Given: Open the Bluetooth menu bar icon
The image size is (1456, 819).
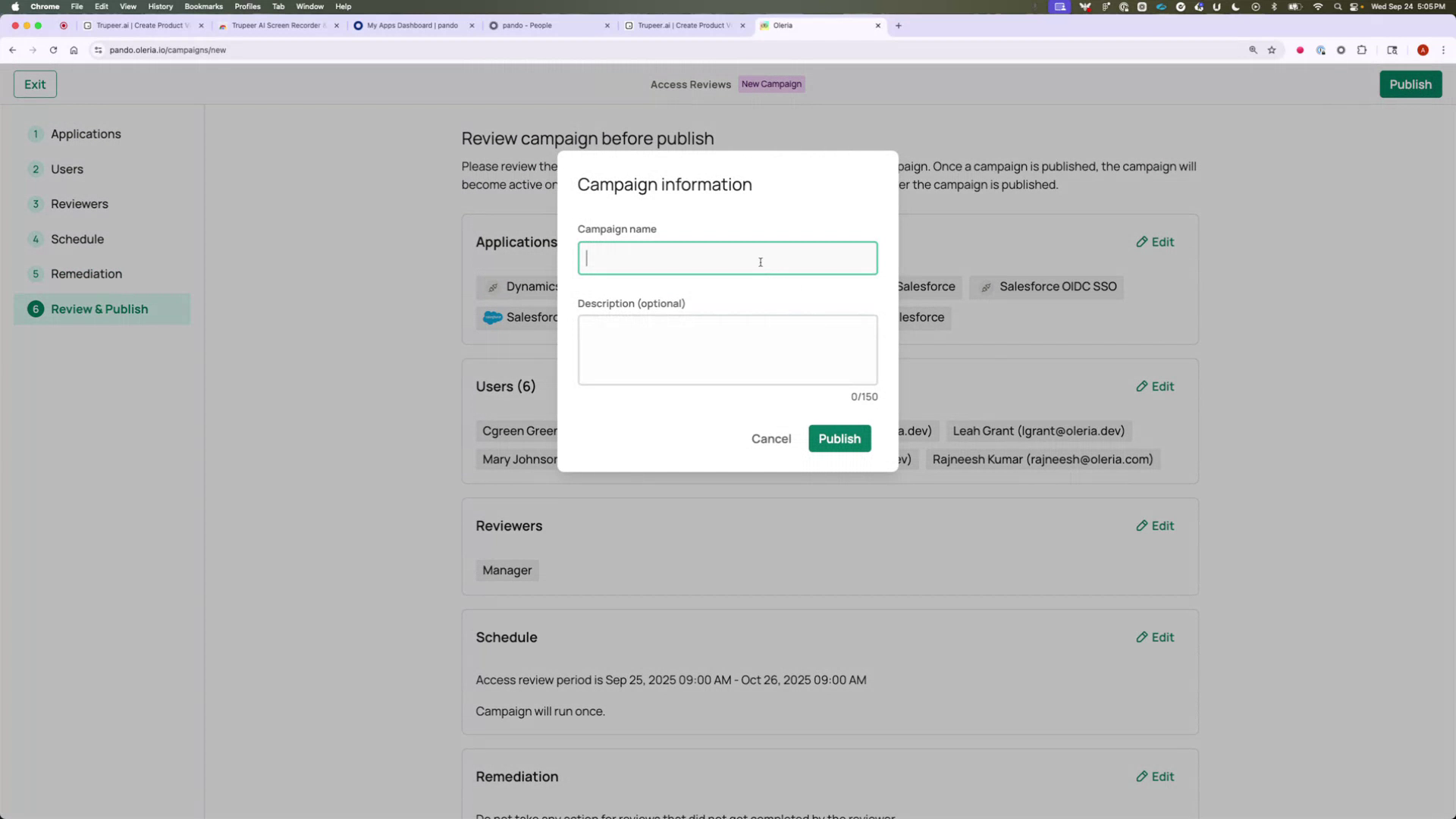Looking at the screenshot, I should [x=1273, y=6].
